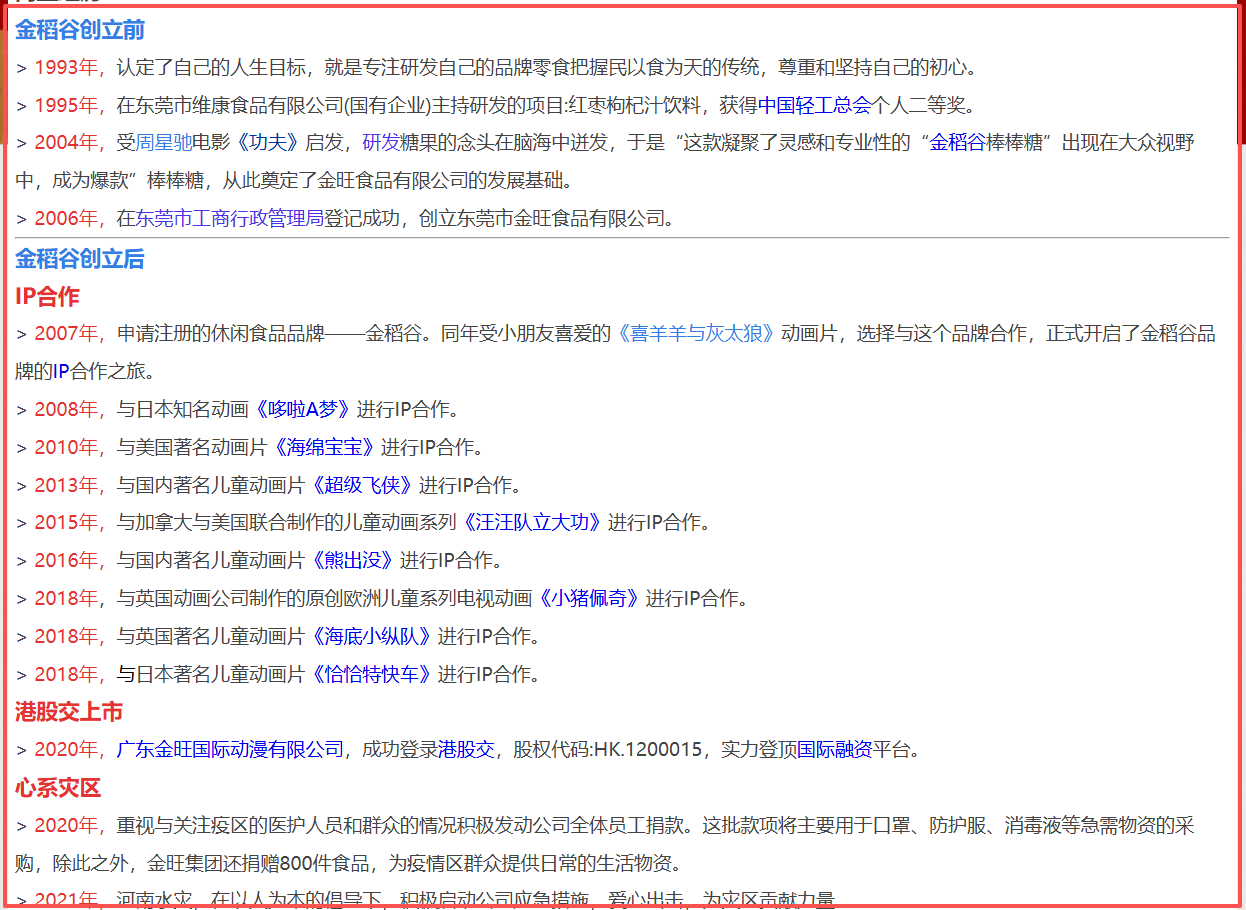
Task: Click the 金稻谷创立前 heading
Action: tap(80, 30)
